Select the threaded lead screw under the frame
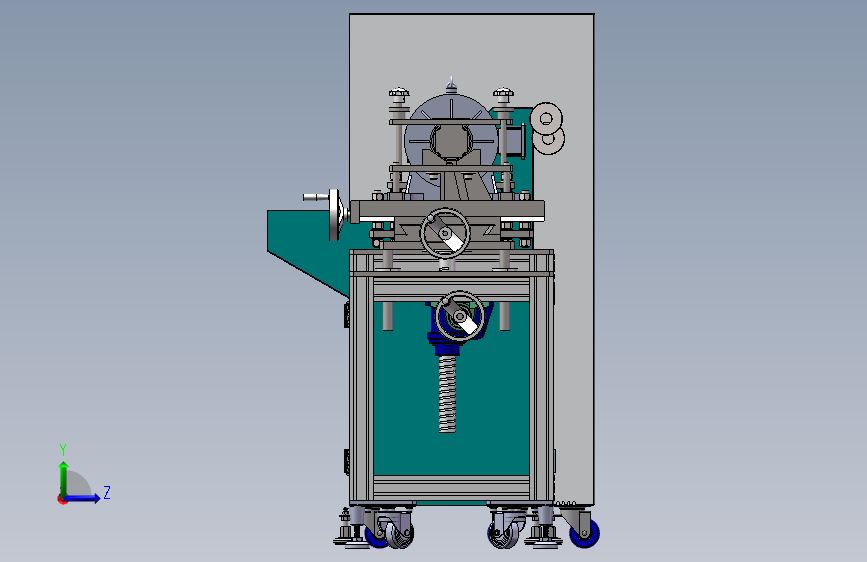This screenshot has width=867, height=562. click(447, 393)
